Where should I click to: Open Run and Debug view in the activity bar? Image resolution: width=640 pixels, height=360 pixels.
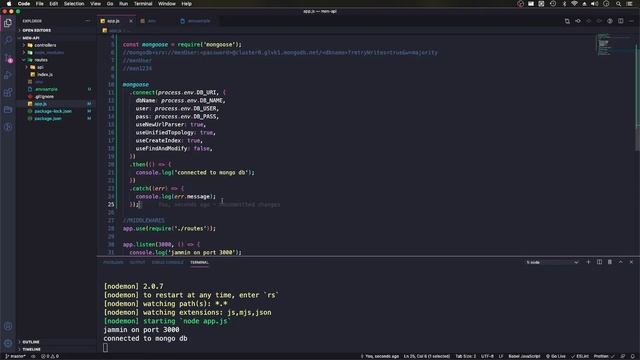8,75
